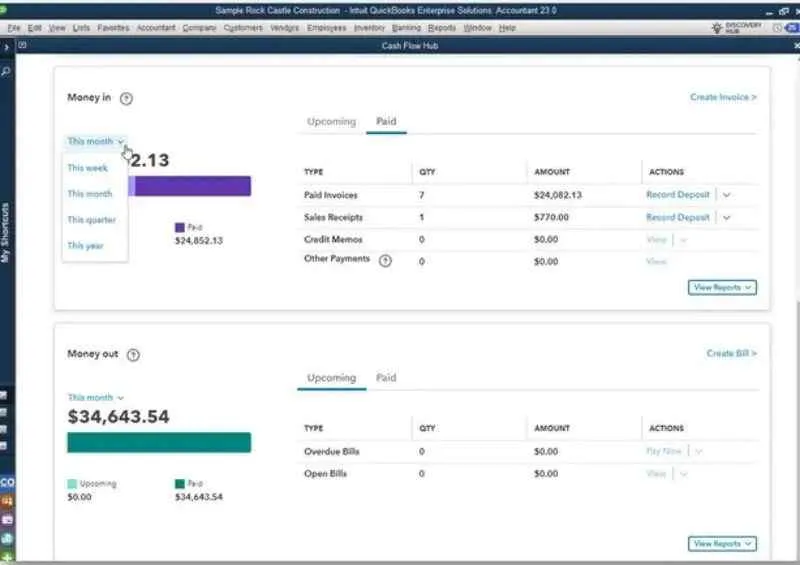800x565 pixels.
Task: Open the Money out This month dropdown
Action: click(95, 398)
